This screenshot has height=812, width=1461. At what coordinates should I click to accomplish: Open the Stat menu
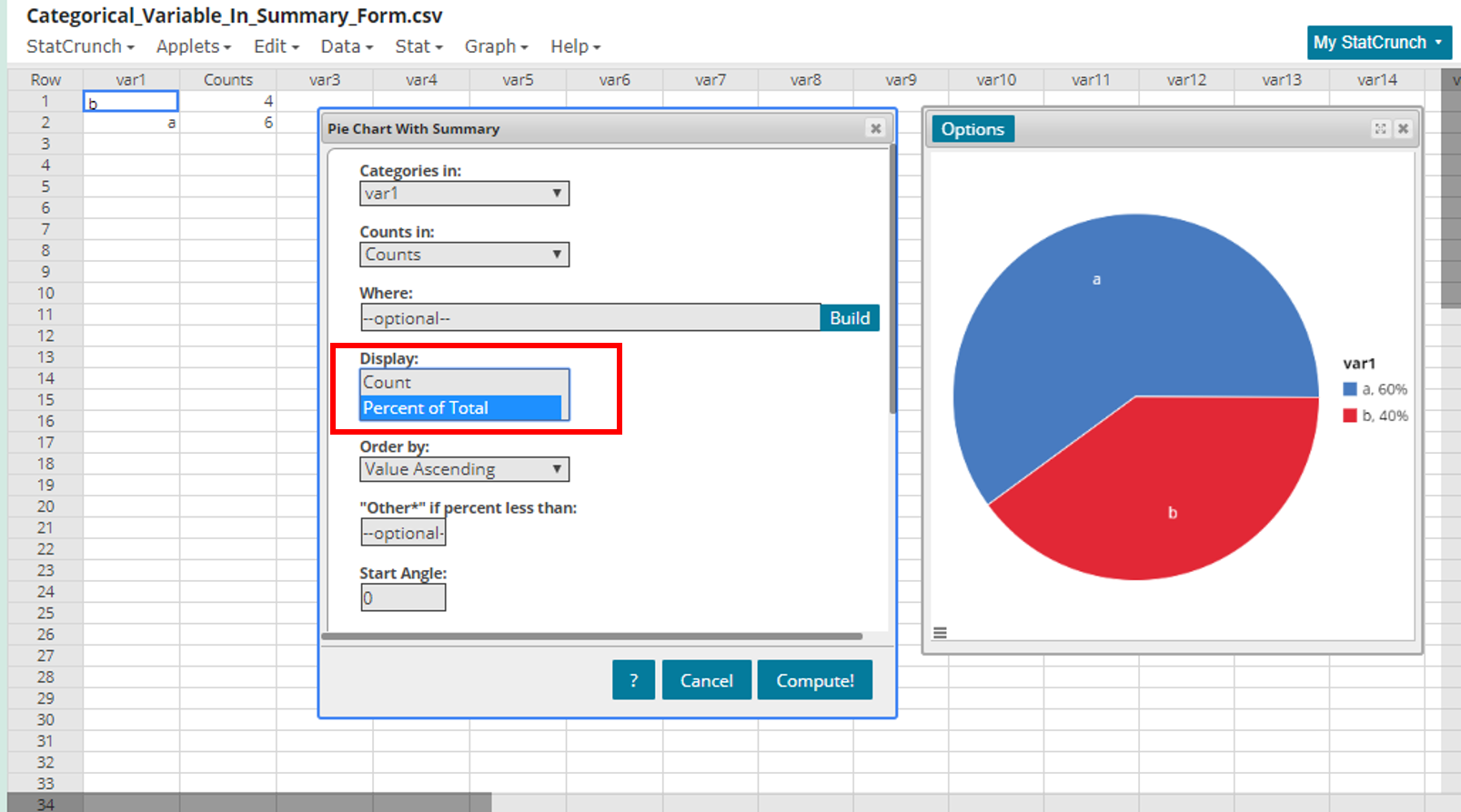[418, 46]
